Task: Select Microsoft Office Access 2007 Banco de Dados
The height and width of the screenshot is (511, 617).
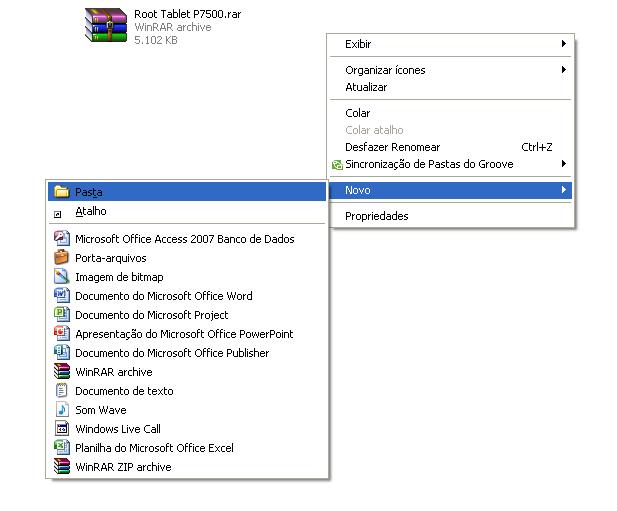Action: click(x=187, y=239)
